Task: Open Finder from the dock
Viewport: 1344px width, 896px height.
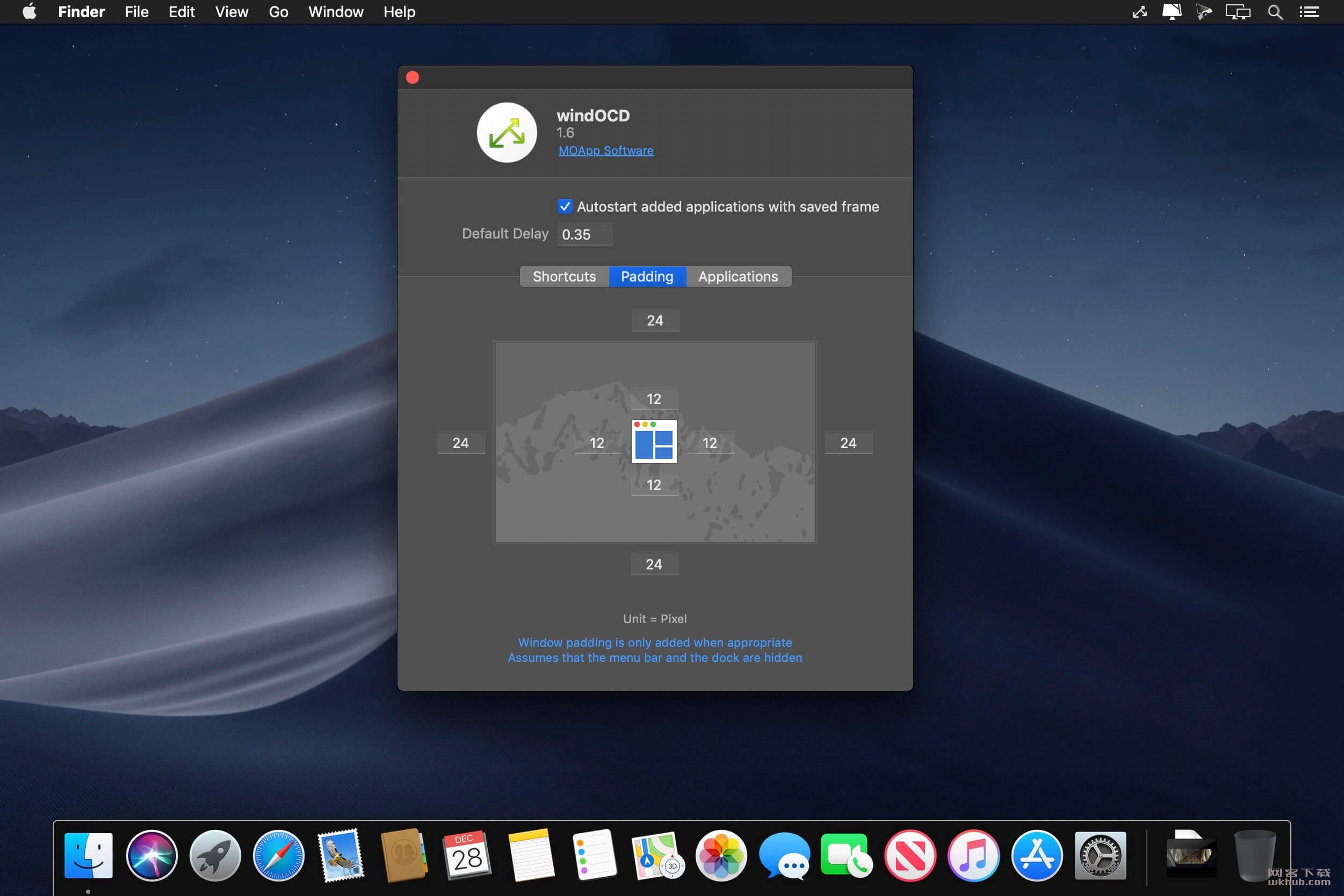Action: click(x=89, y=855)
